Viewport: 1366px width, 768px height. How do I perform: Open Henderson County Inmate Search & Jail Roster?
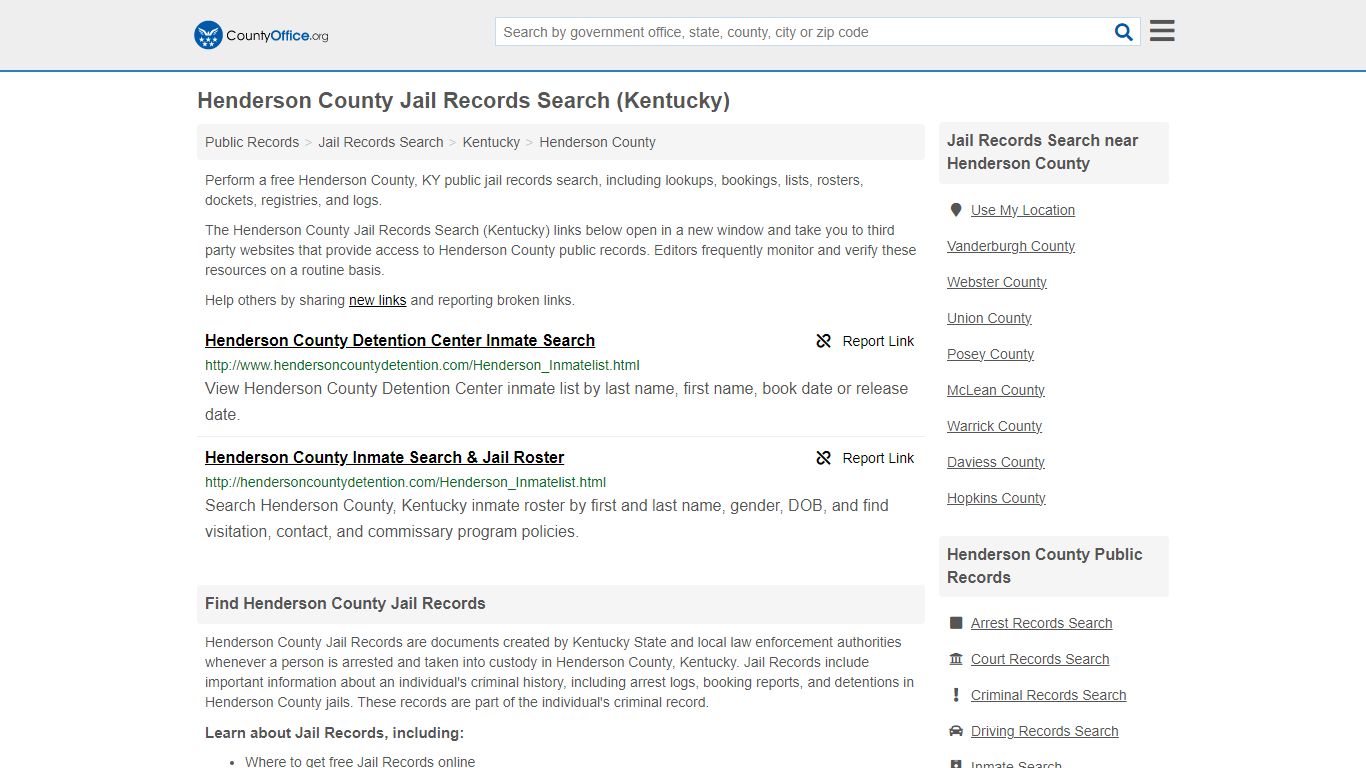click(385, 457)
